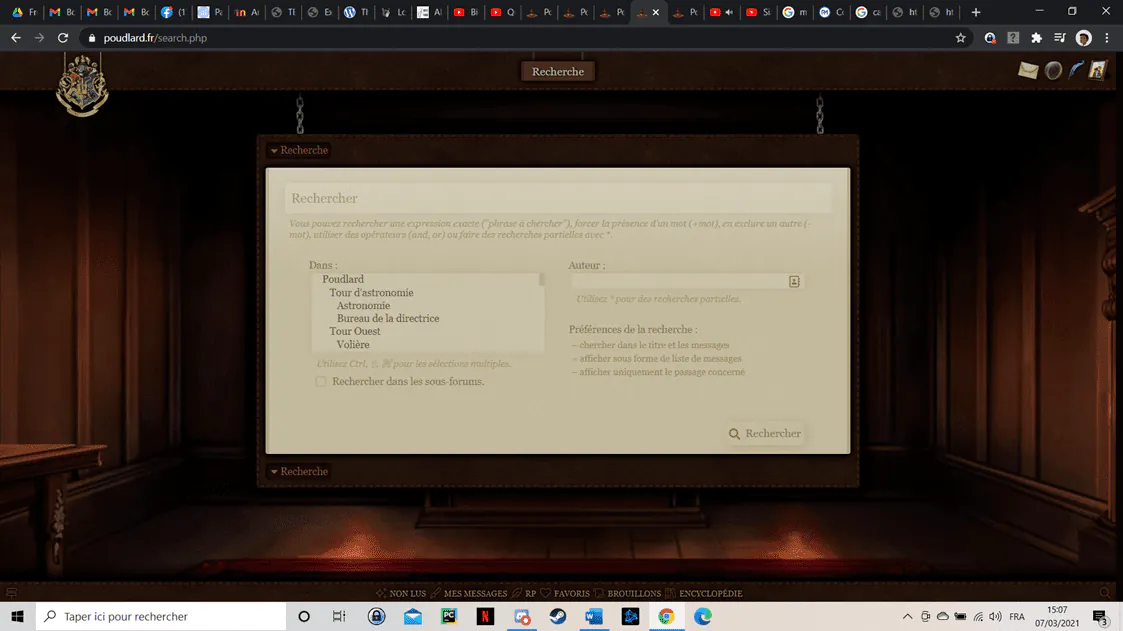1123x631 pixels.
Task: Go back to the previous page
Action: (16, 38)
